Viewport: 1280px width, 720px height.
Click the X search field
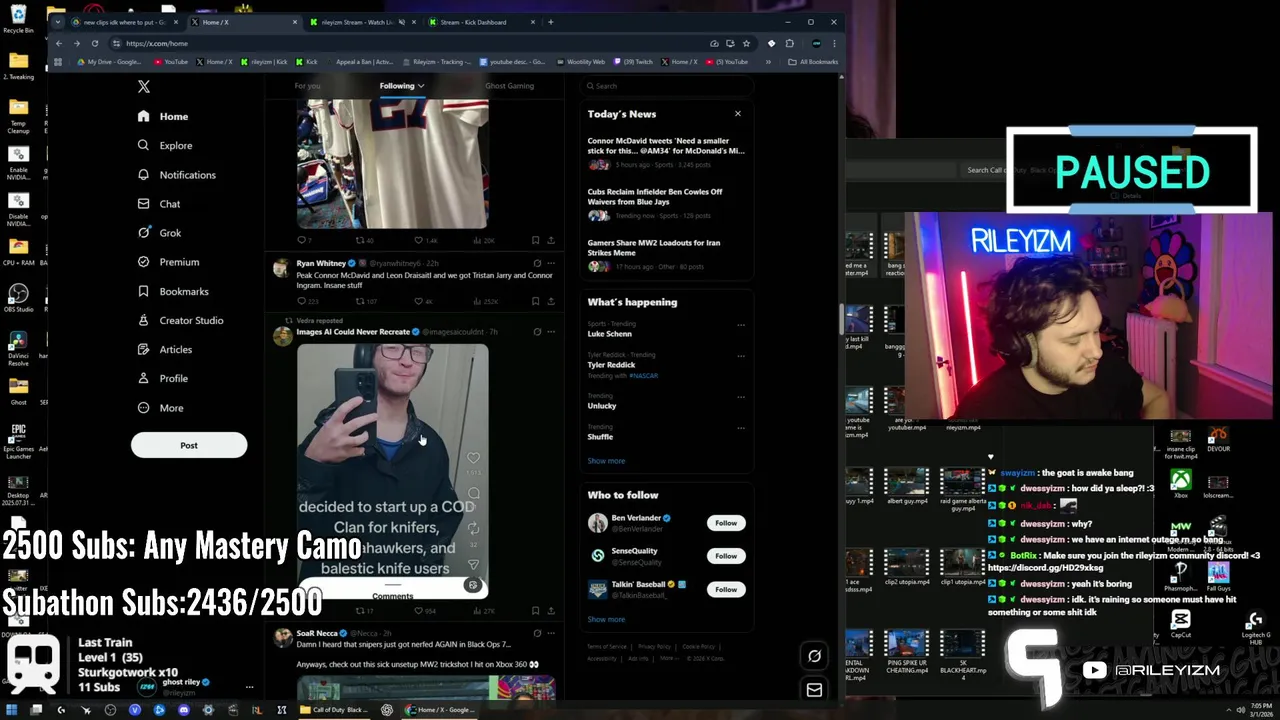pyautogui.click(x=666, y=86)
